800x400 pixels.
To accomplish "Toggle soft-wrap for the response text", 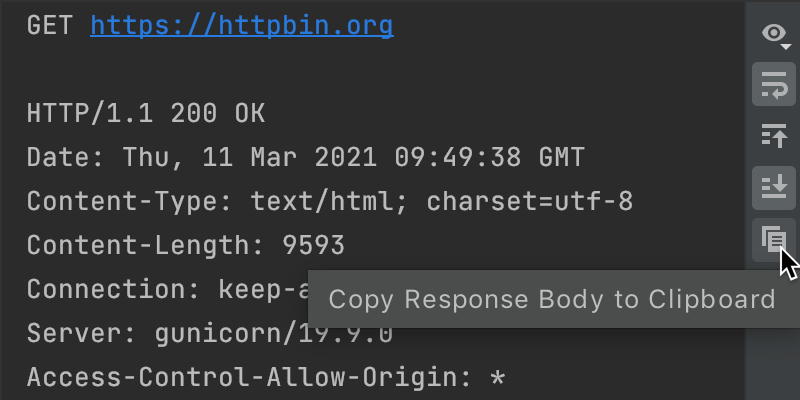I will point(773,84).
